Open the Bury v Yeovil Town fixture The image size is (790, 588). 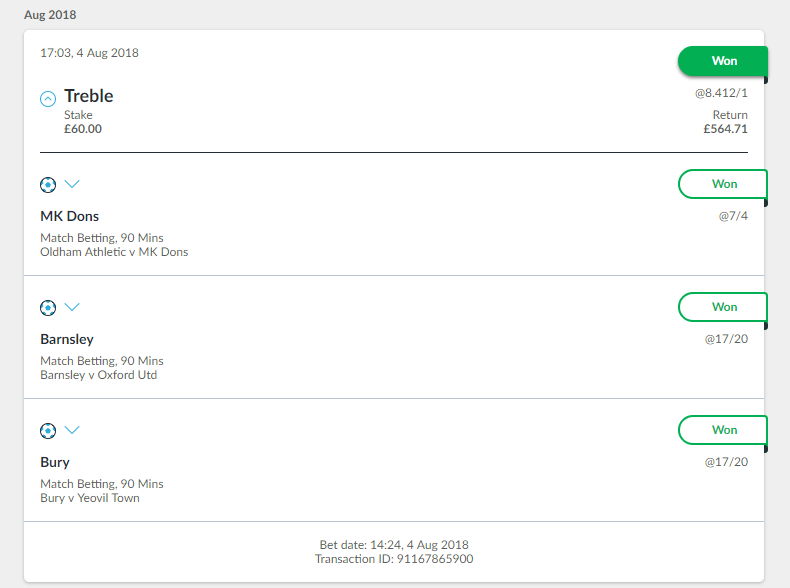90,498
